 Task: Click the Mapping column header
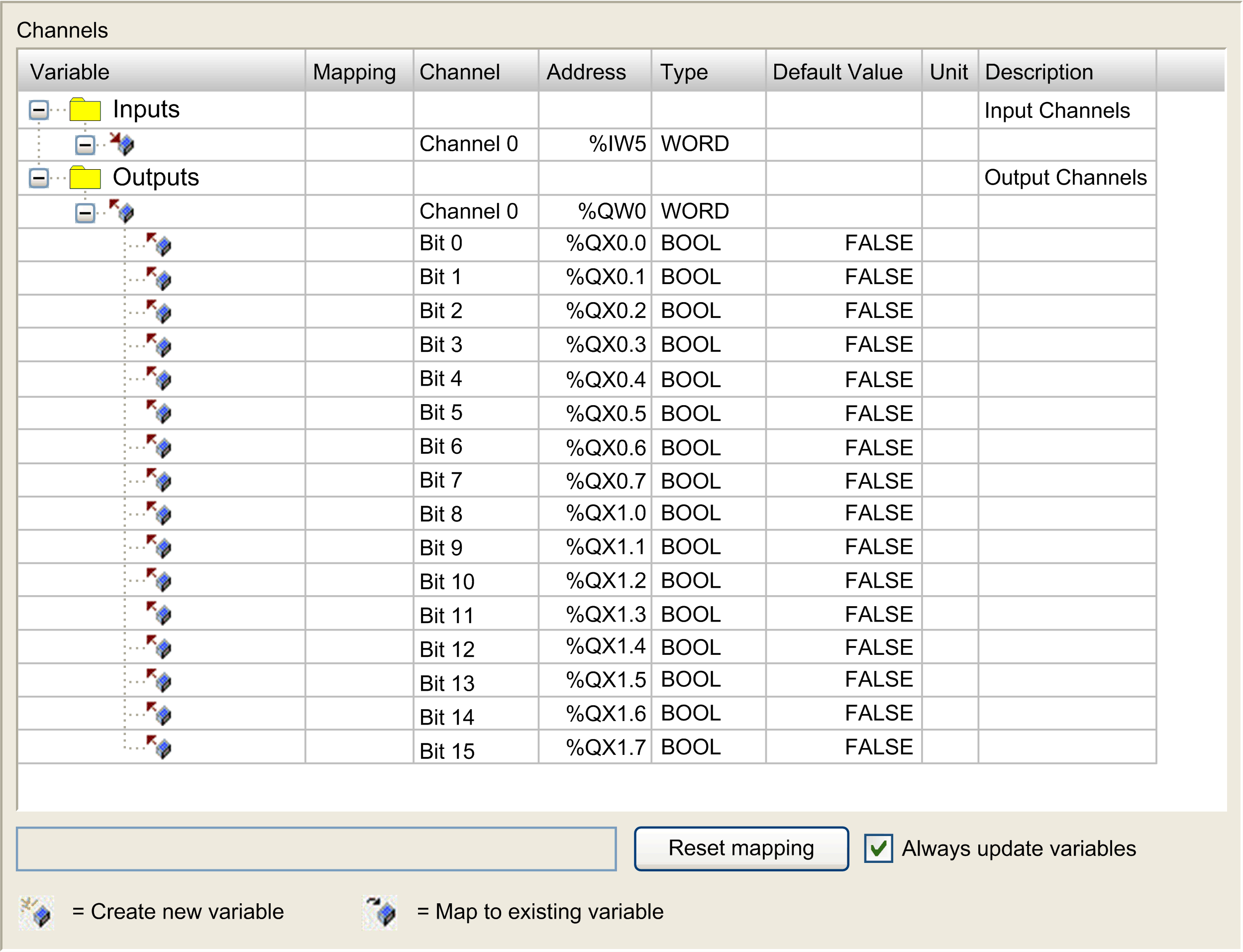[355, 71]
